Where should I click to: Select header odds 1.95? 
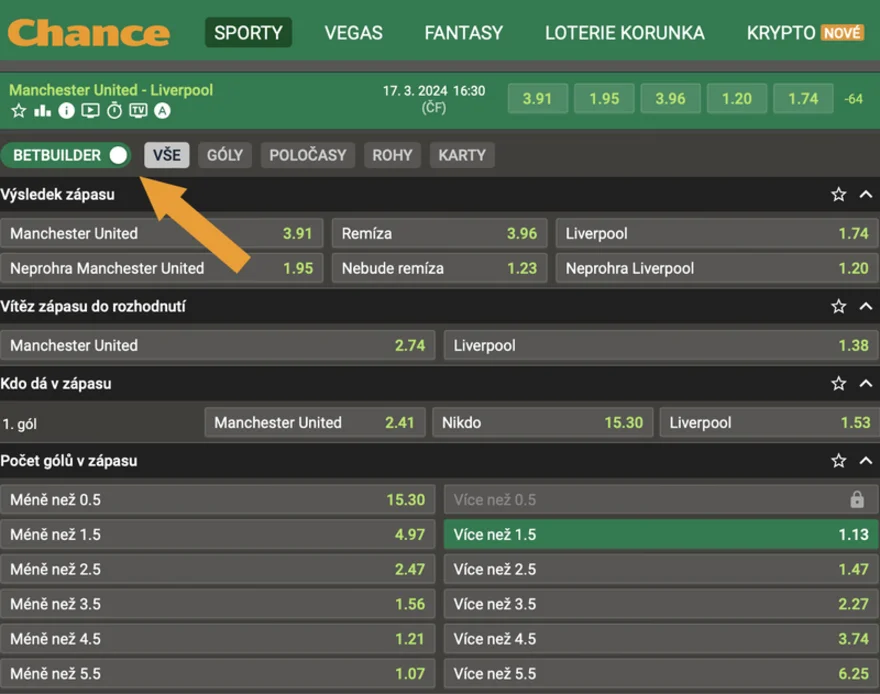[x=604, y=99]
